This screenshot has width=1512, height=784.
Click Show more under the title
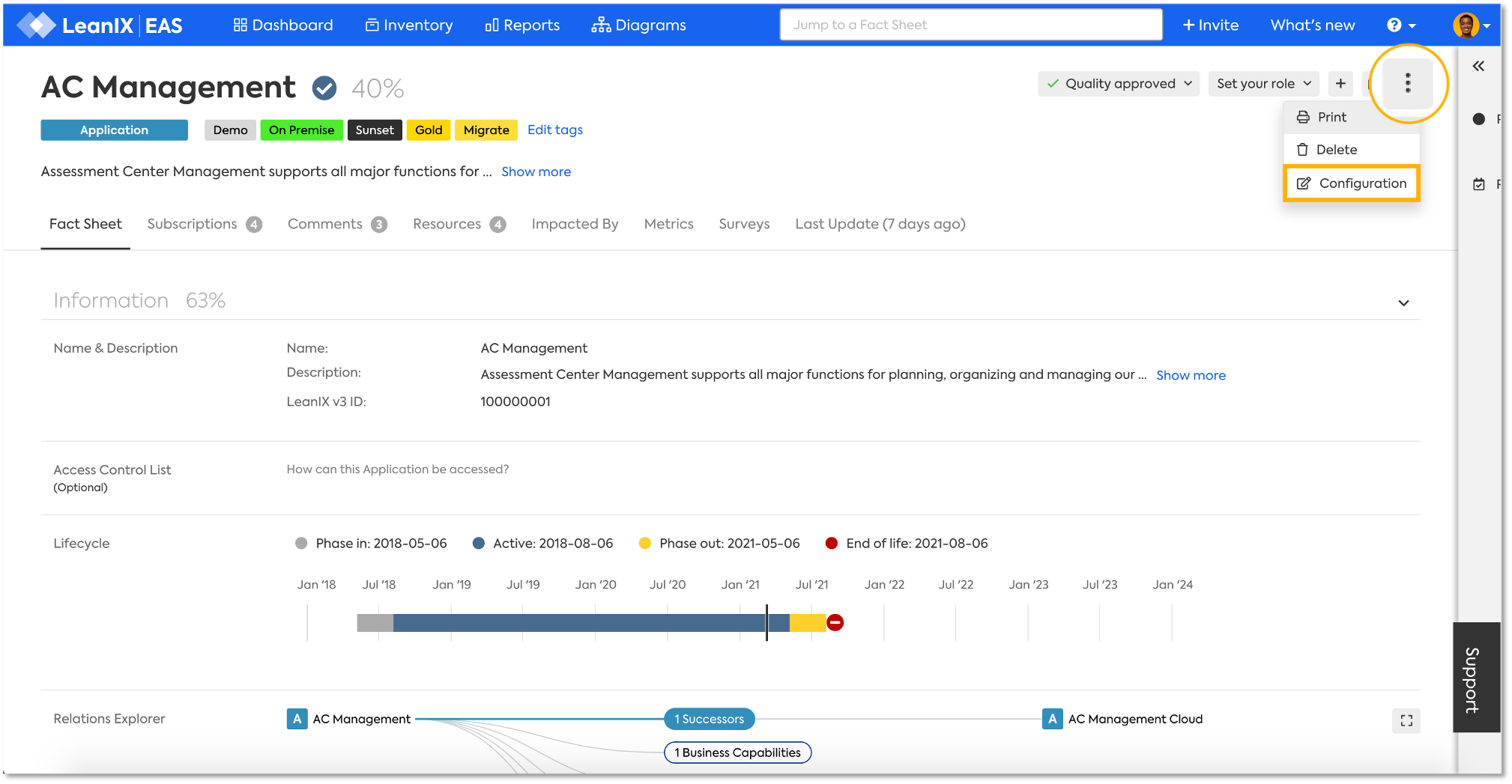click(x=536, y=172)
